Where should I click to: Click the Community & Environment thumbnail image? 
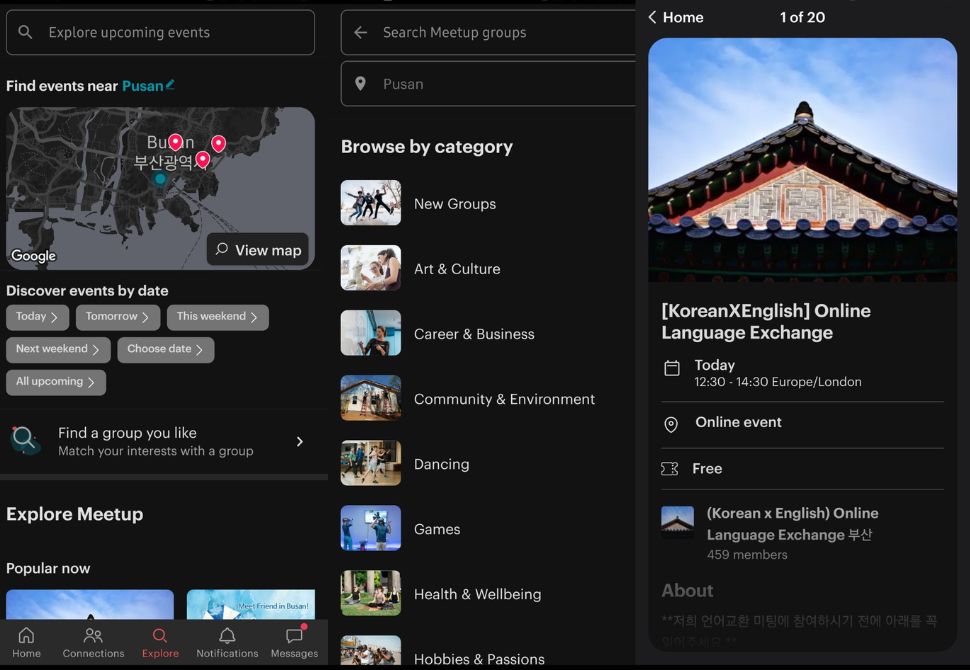tap(371, 398)
